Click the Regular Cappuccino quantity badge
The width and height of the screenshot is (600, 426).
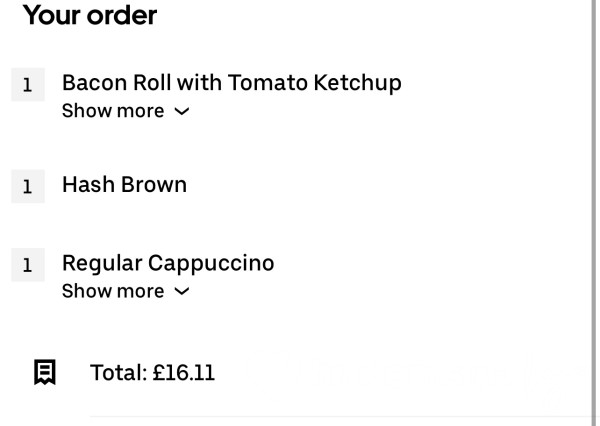(x=28, y=265)
